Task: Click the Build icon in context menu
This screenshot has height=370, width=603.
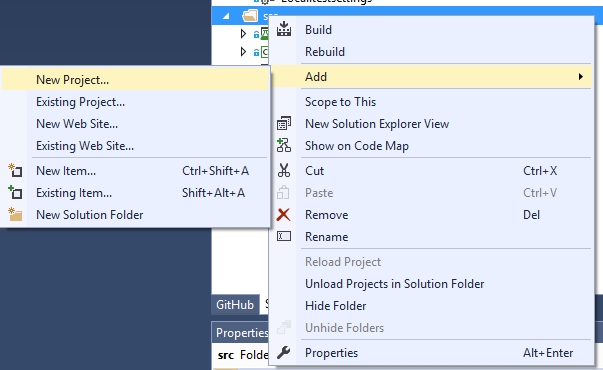Action: pos(284,29)
